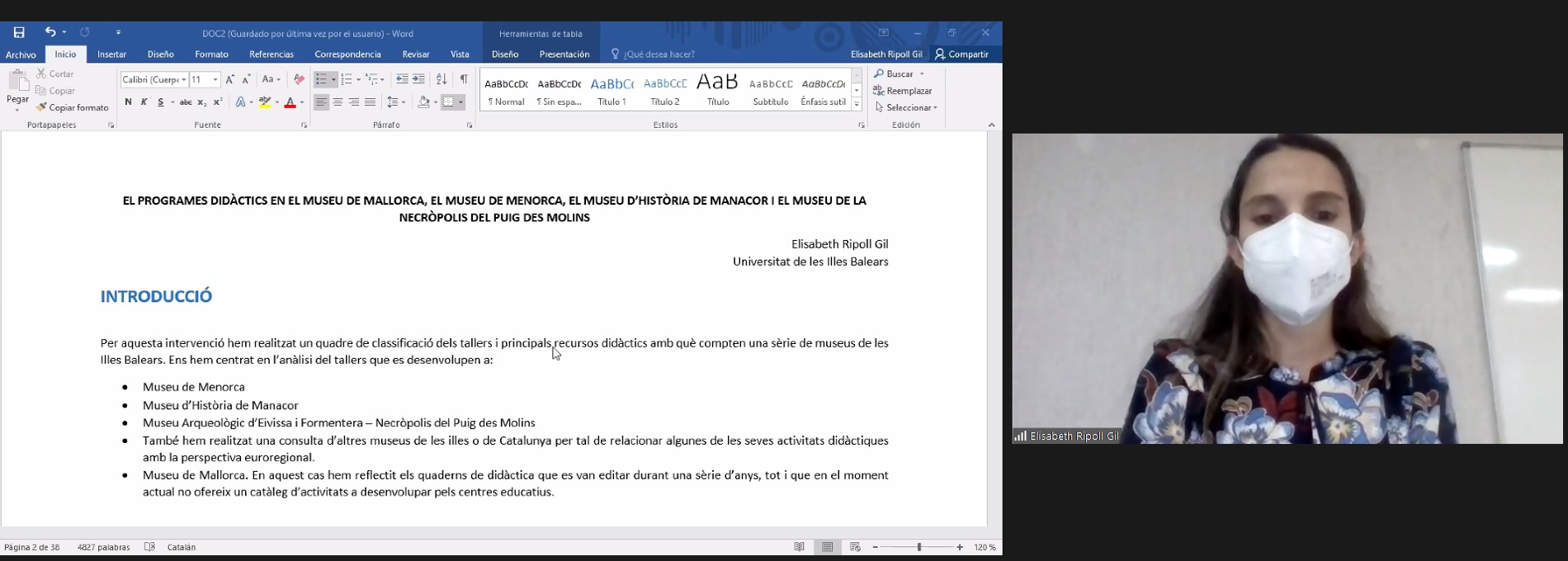Toggle show paragraph marks ¶
This screenshot has height=561, width=1568.
[464, 79]
